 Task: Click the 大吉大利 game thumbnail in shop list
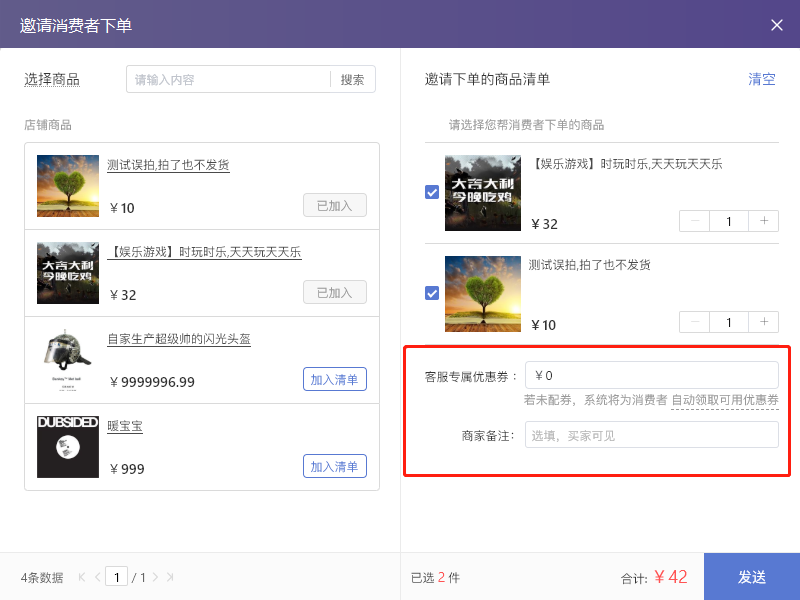point(68,273)
